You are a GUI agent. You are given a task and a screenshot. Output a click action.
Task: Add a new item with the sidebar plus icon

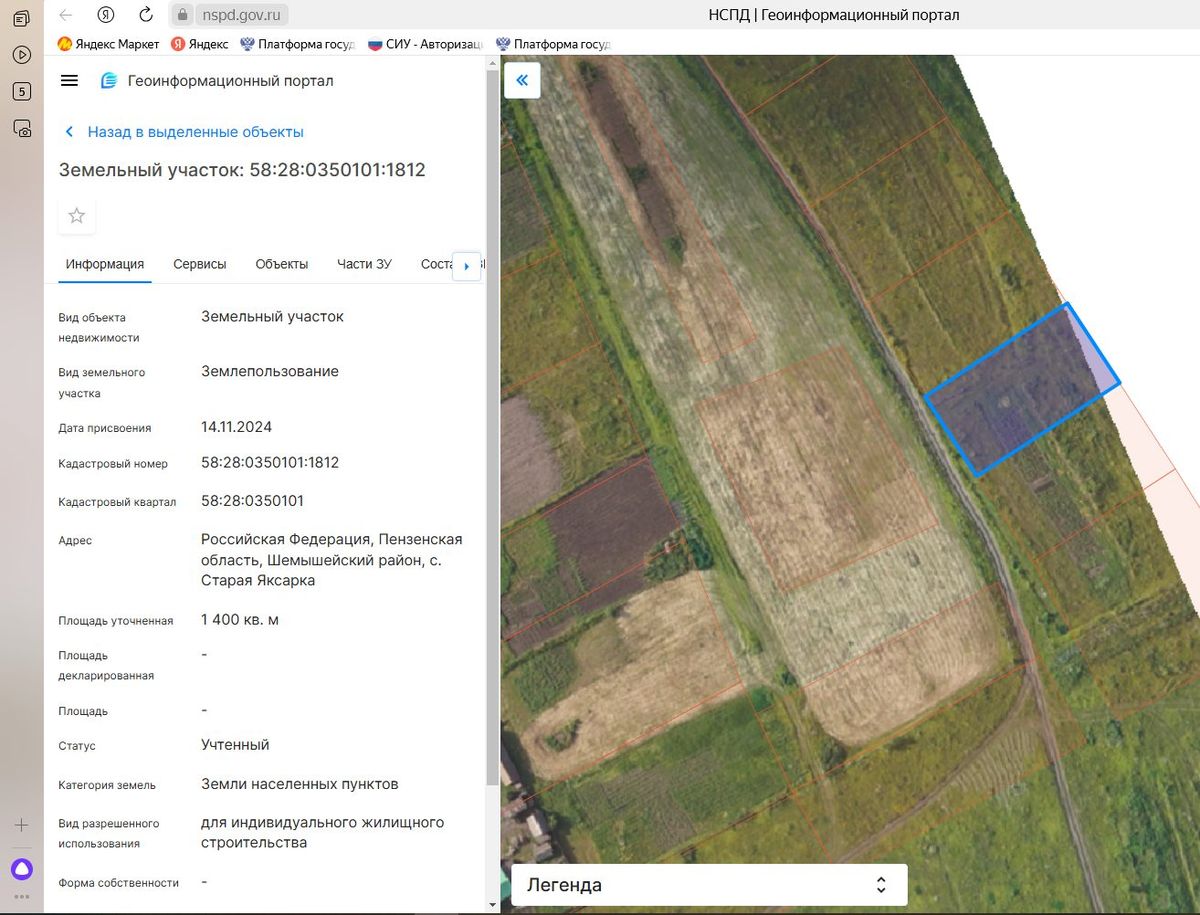(x=21, y=825)
